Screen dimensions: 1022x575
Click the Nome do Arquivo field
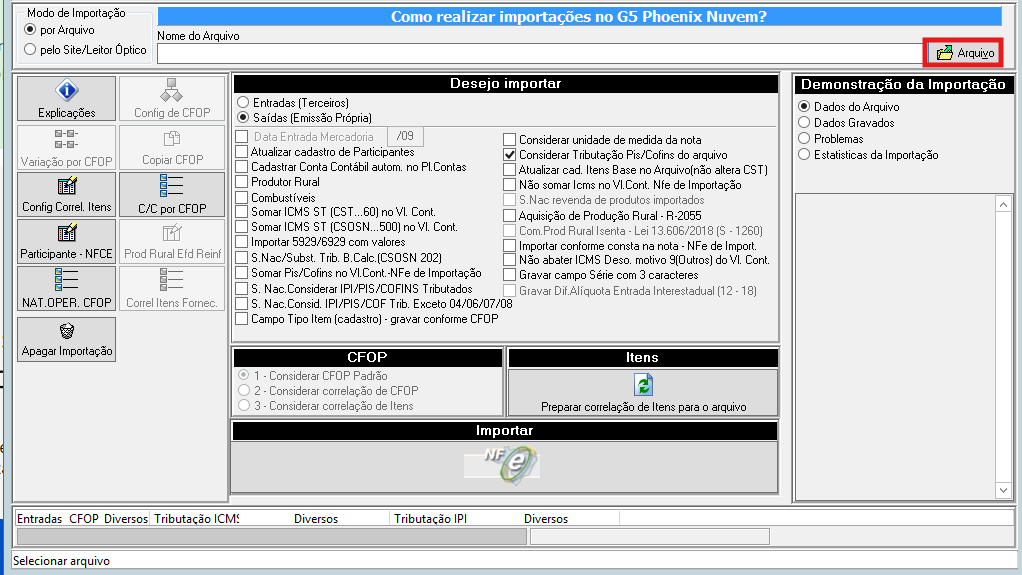[538, 53]
